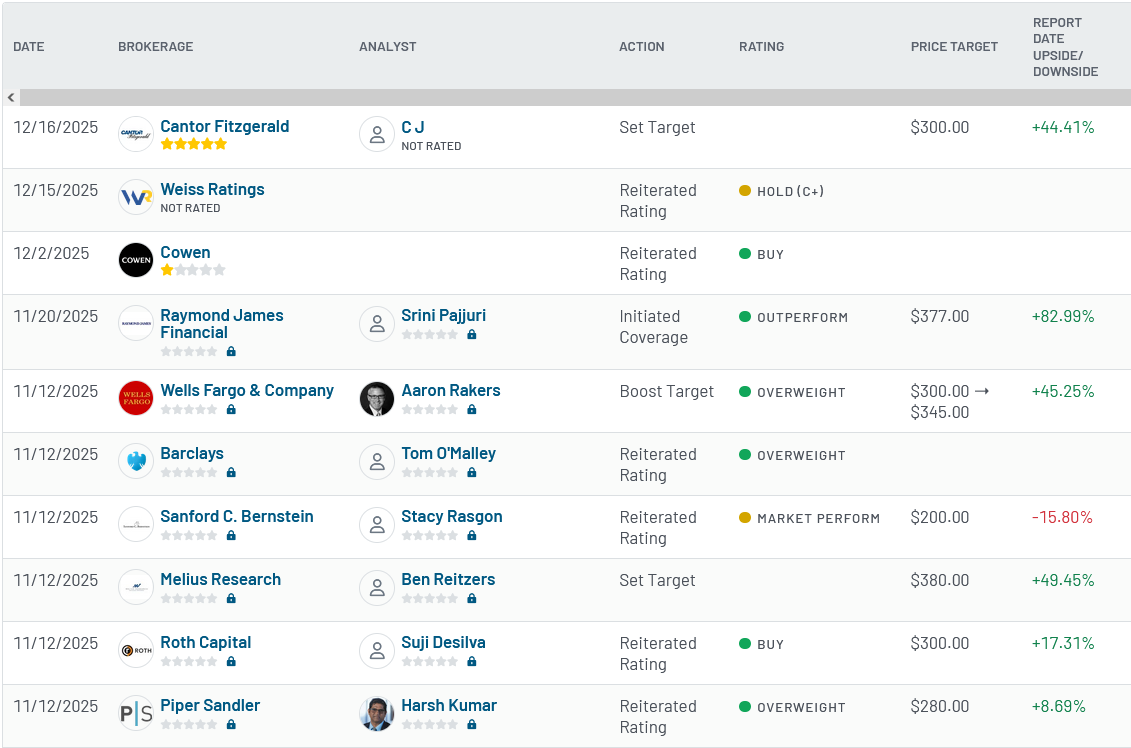Screen dimensions: 1131x748
Task: Click the black Cowen logo
Action: [136, 260]
